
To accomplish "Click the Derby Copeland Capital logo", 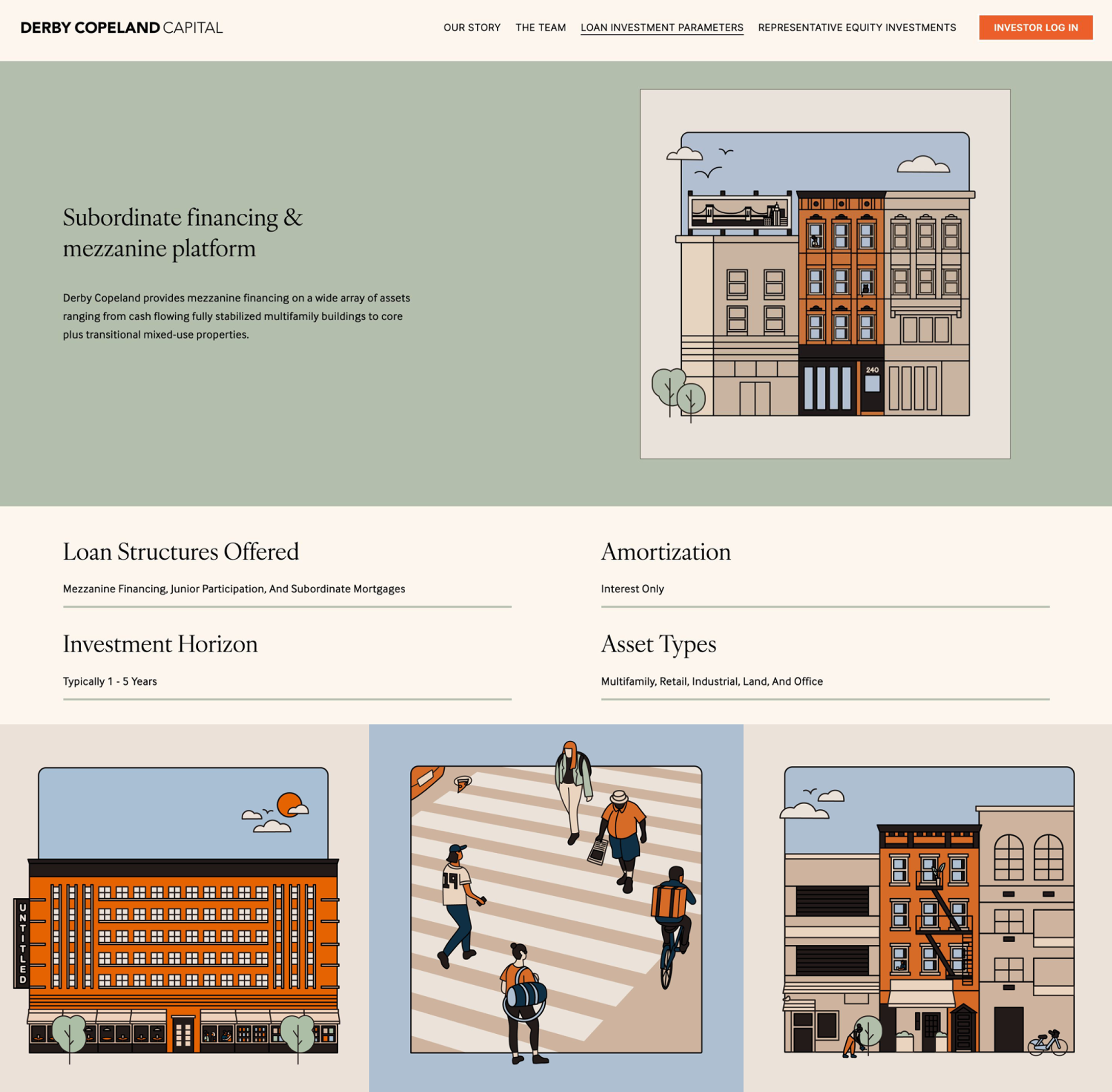I will [x=122, y=27].
